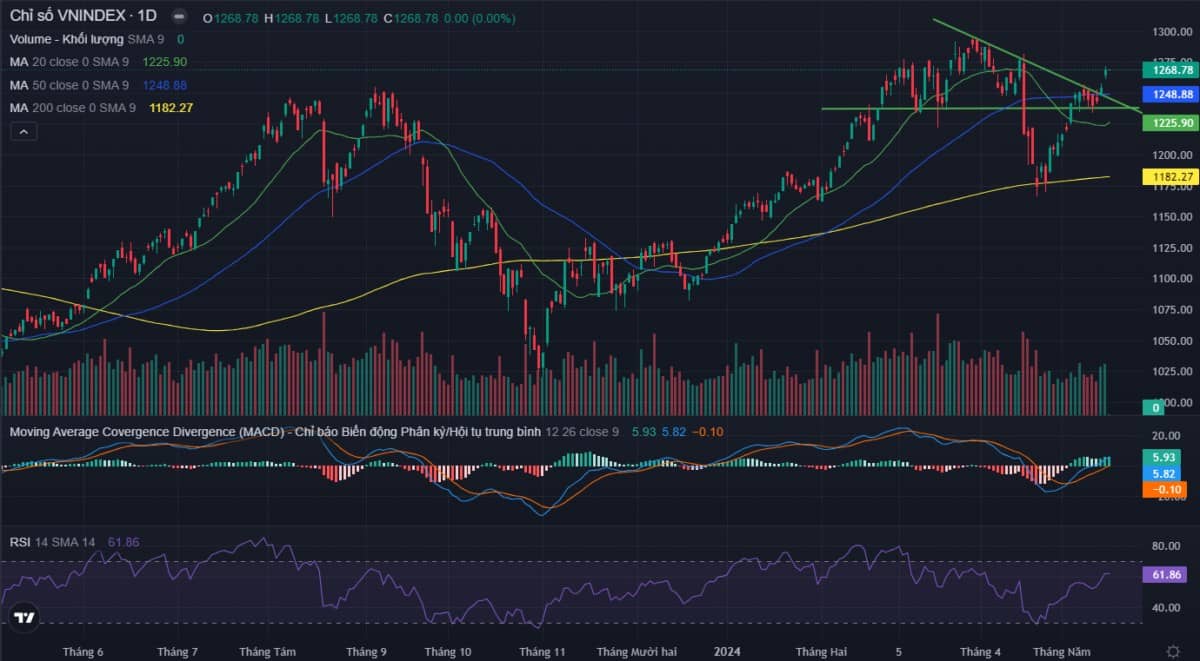The image size is (1200, 661).
Task: Click the yellow 1182.27 price axis label
Action: point(1170,176)
